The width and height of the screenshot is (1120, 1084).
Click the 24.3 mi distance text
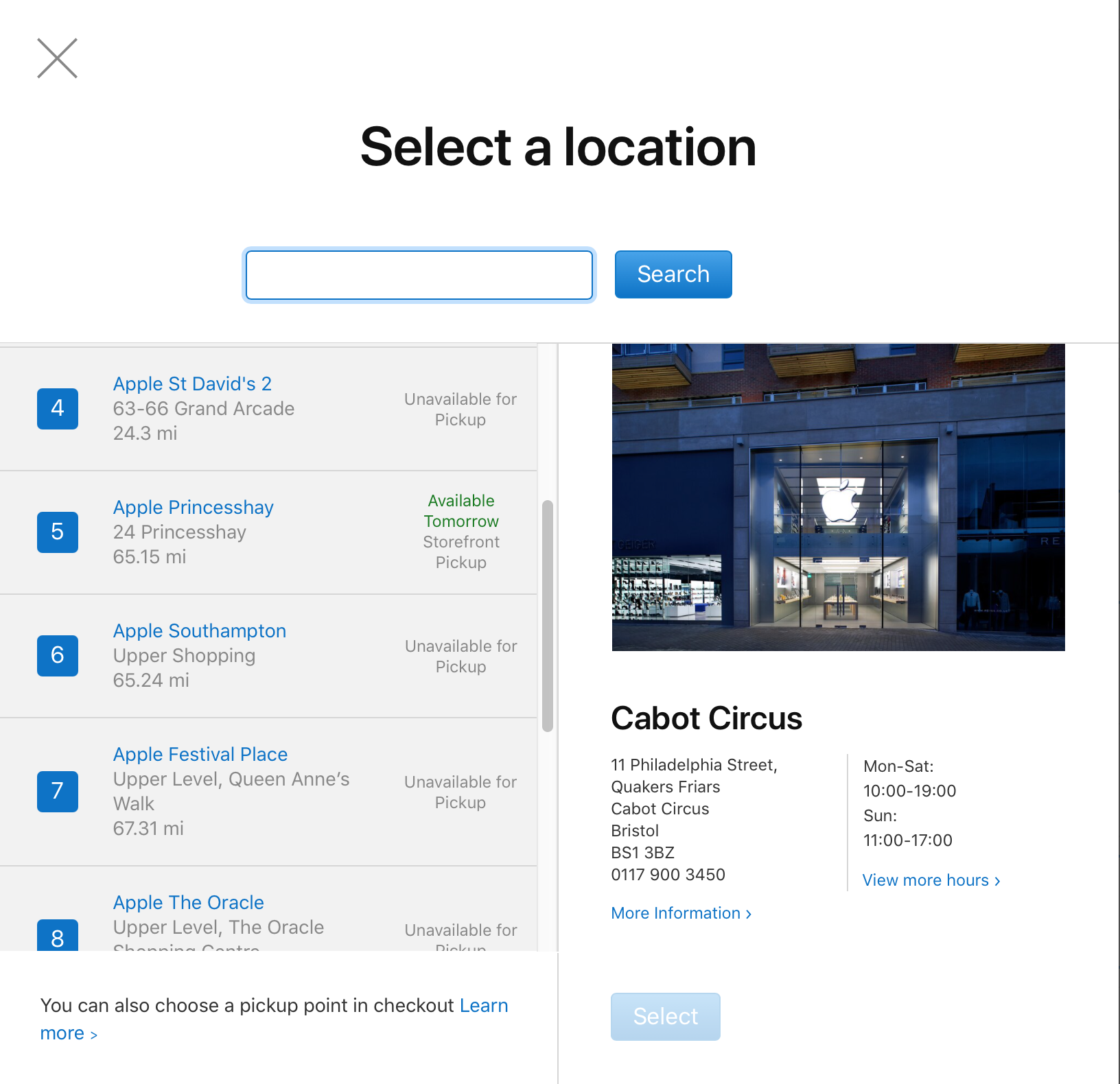(x=145, y=433)
